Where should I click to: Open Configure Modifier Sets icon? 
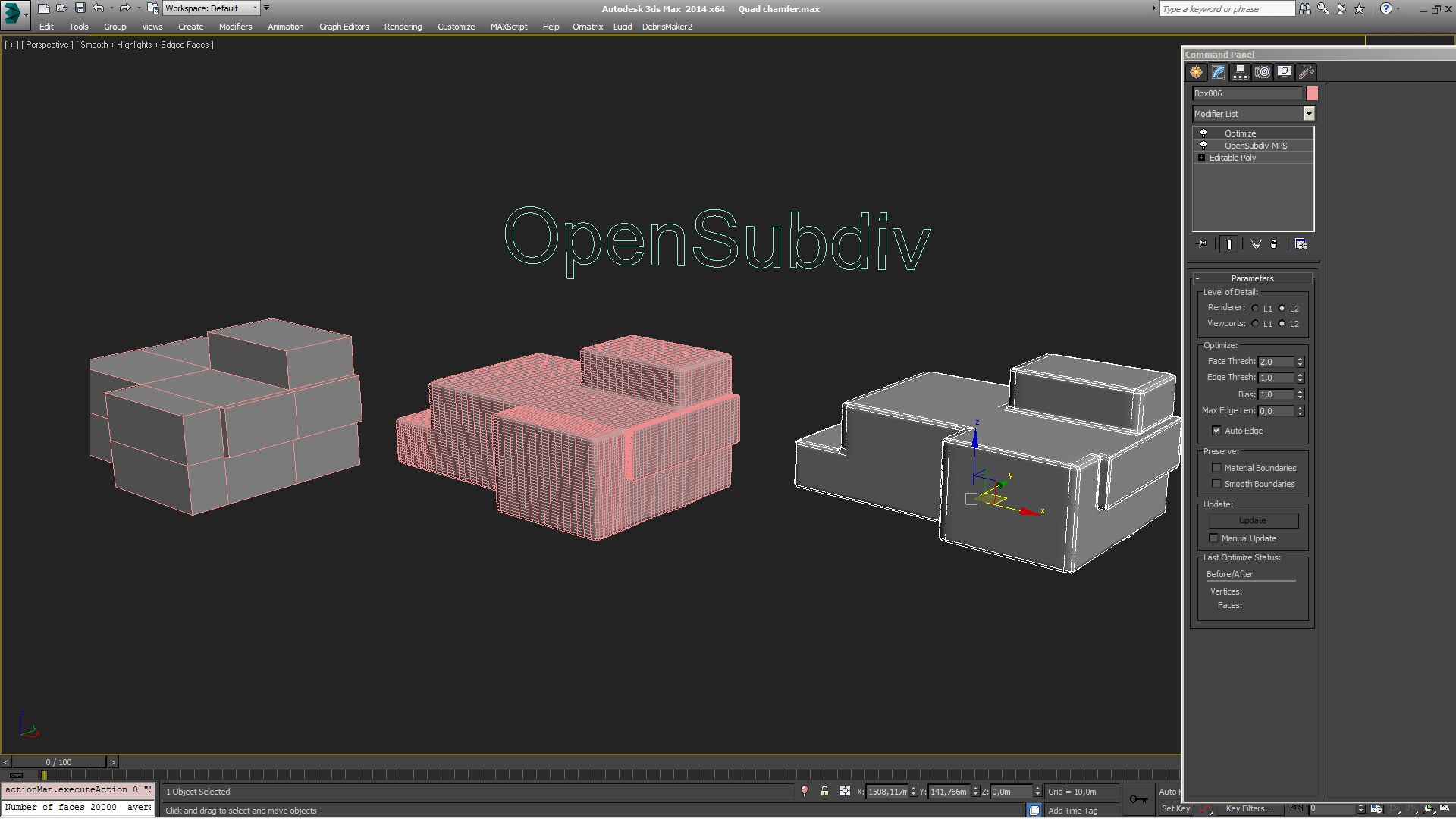1301,244
